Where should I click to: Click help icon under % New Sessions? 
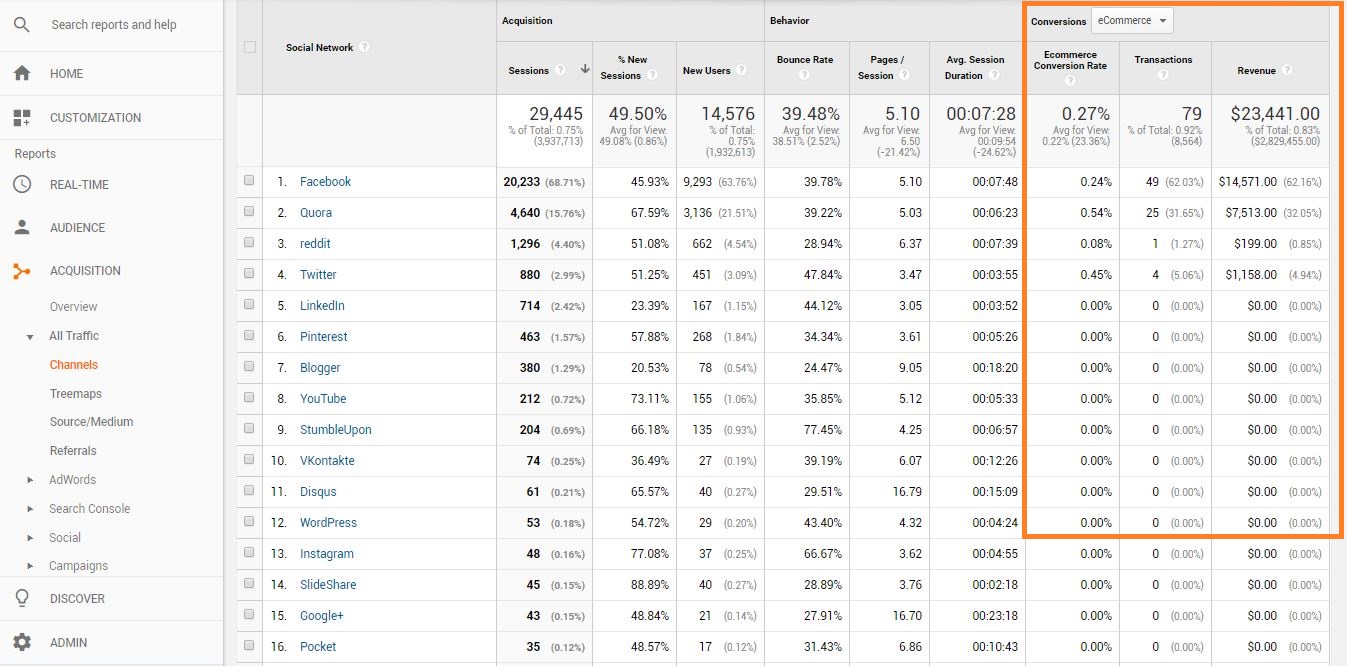[652, 75]
